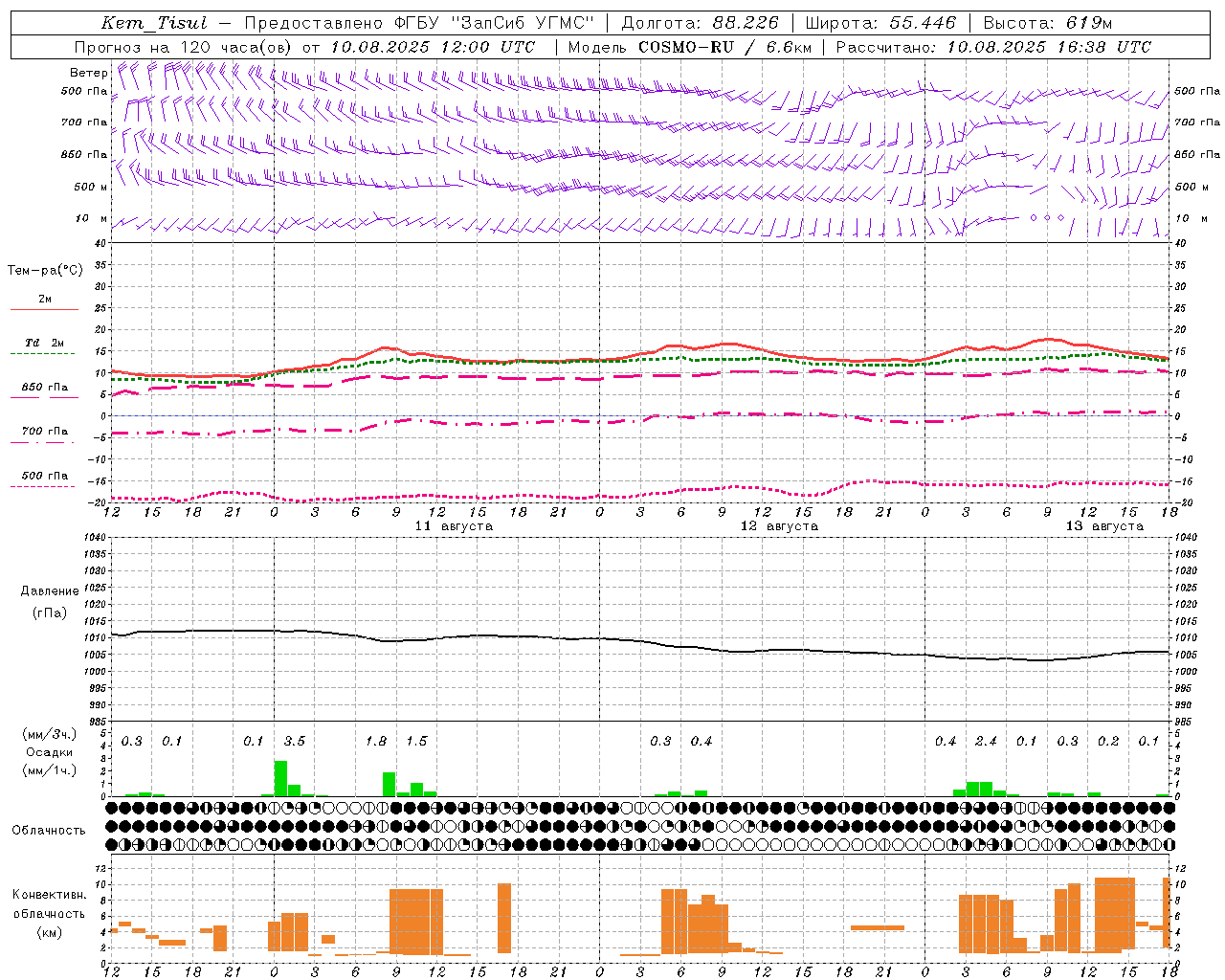Click the 2.4 precipitation amount
This screenshot has width=1225, height=980.
(x=986, y=742)
